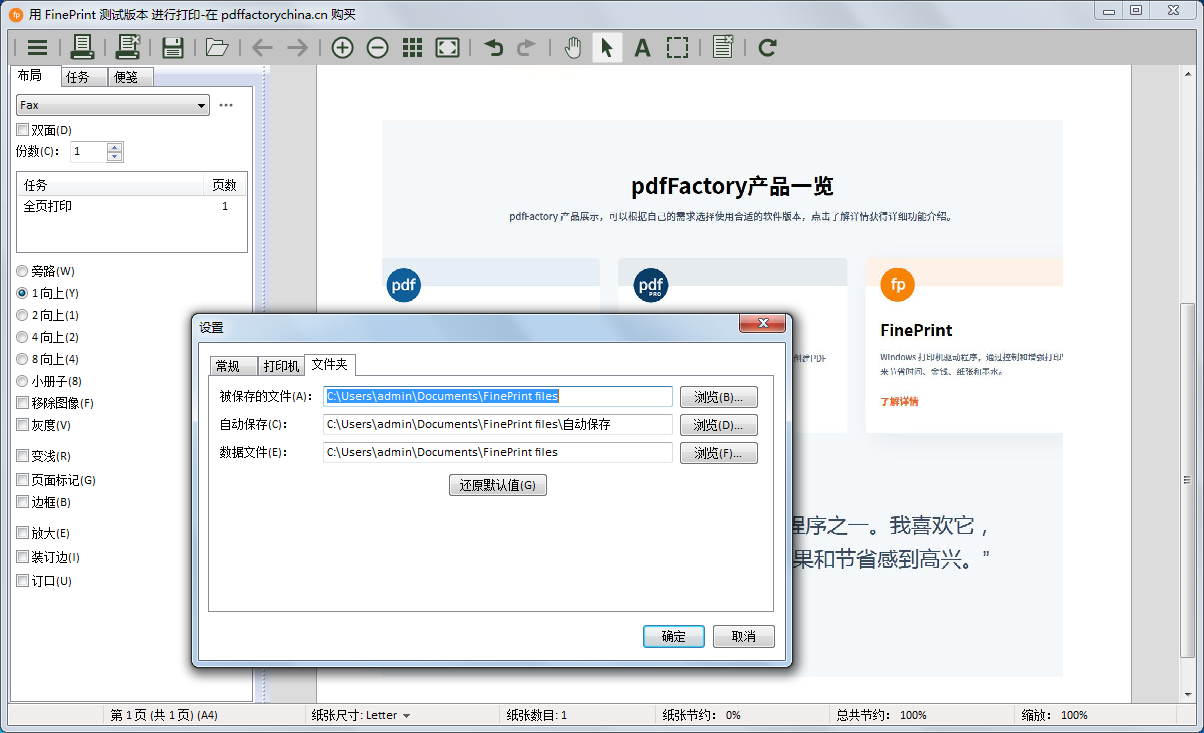Viewport: 1204px width, 733px height.
Task: Select the 全页打印 row in task list
Action: click(131, 206)
